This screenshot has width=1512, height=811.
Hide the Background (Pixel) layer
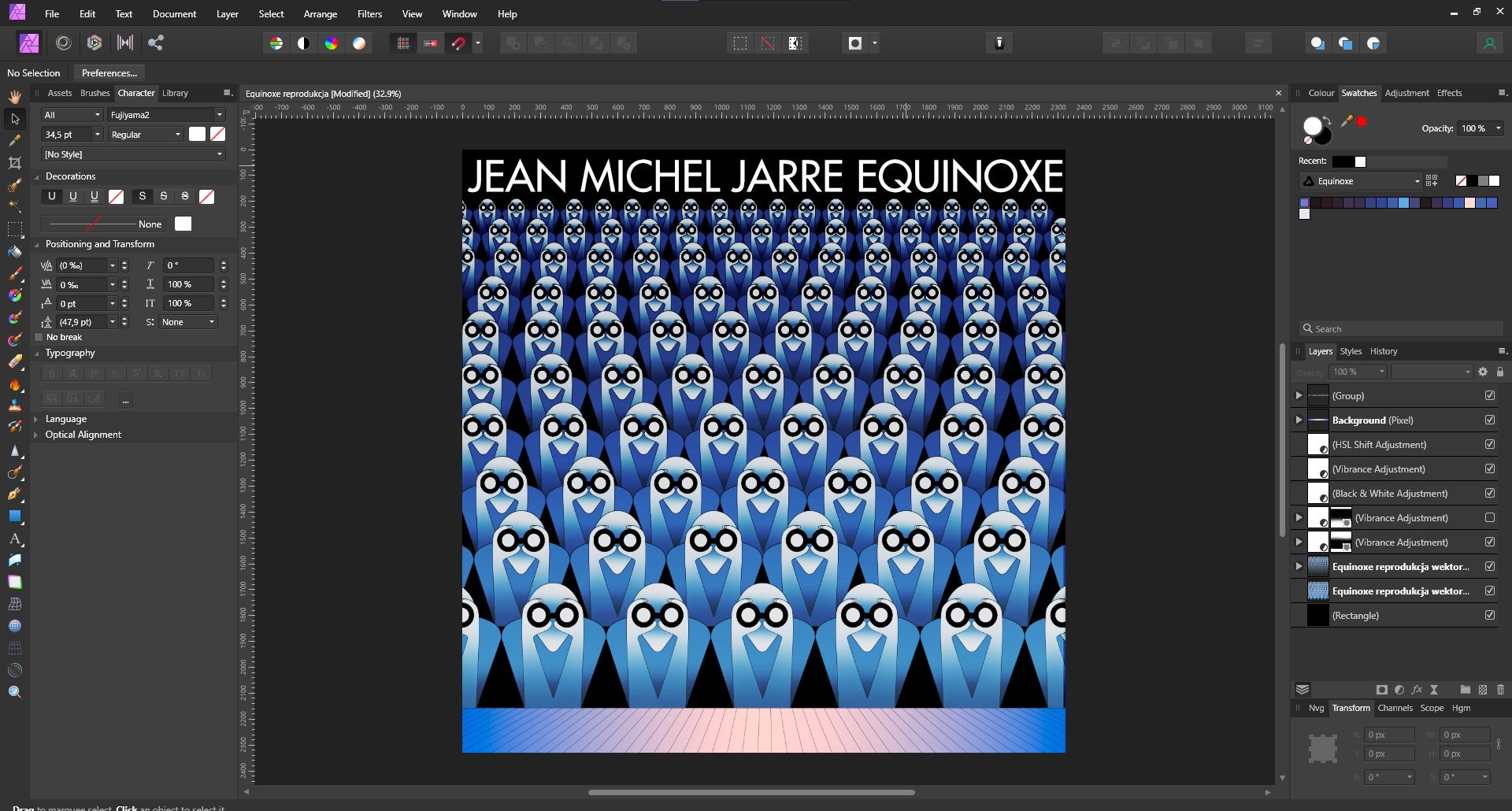1490,420
